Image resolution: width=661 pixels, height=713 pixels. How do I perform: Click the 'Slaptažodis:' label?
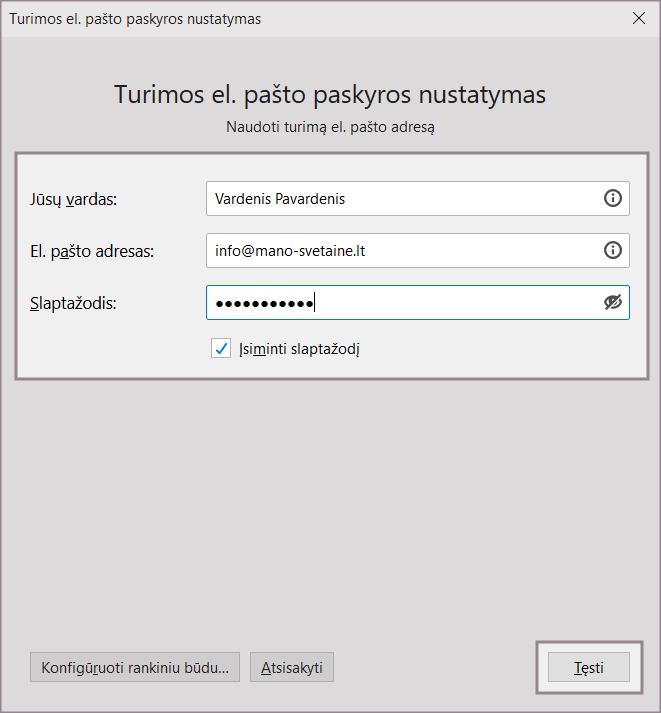(74, 303)
